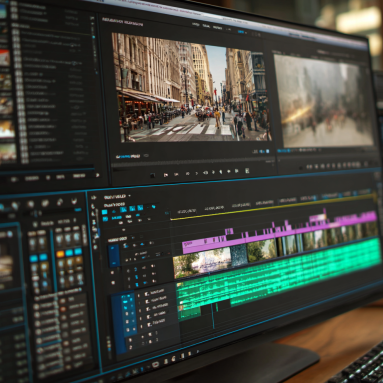Select the first timeline clip showing lake and trees
383x383 pixels.
[x=203, y=263]
